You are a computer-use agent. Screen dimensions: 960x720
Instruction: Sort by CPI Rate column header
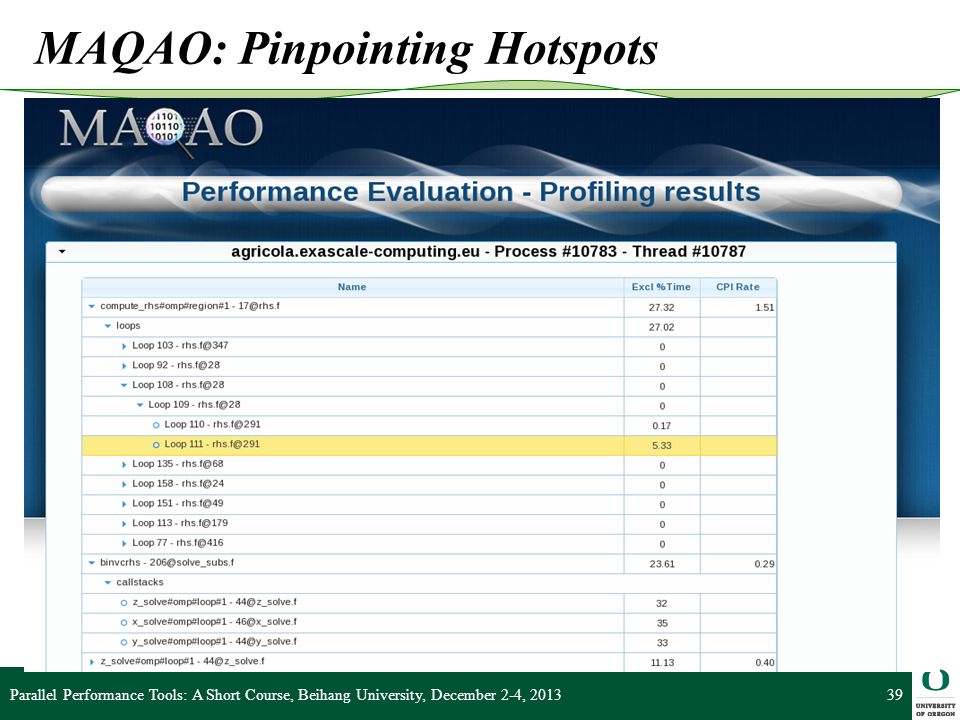tap(738, 287)
